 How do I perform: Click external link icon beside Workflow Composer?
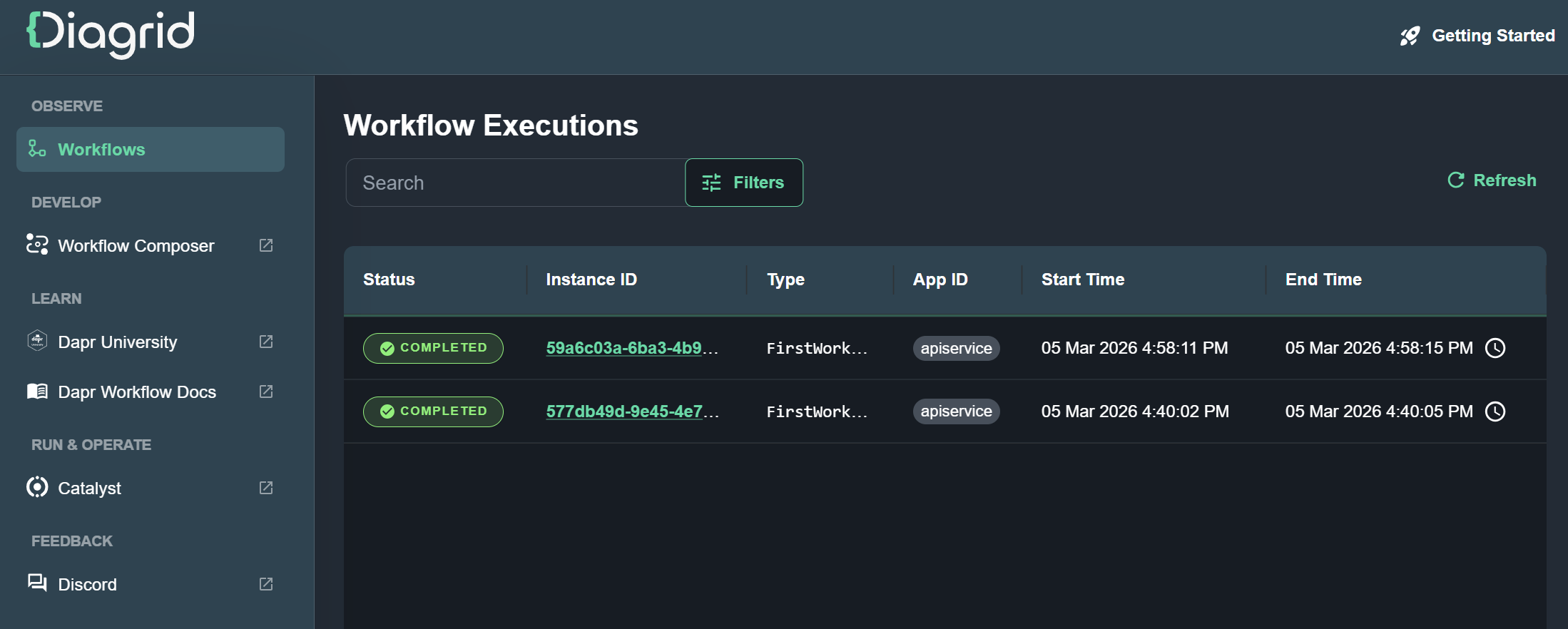point(266,245)
